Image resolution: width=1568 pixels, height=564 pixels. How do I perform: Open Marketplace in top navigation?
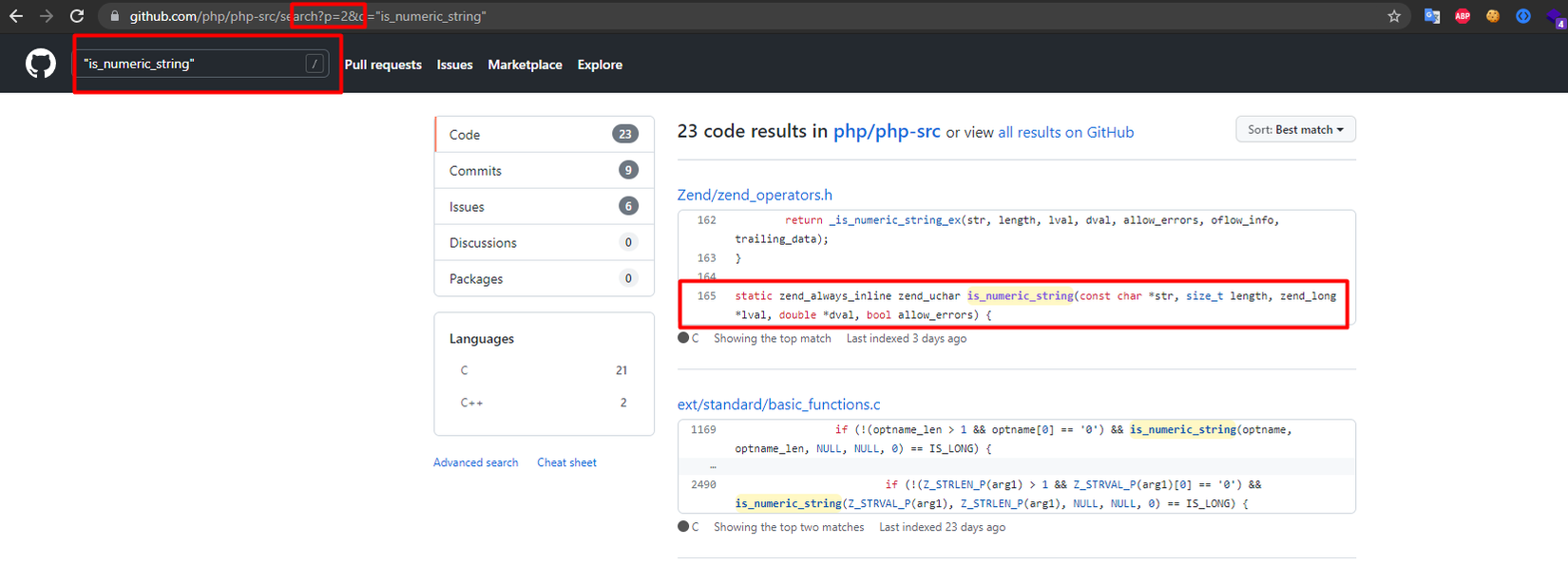pos(525,65)
